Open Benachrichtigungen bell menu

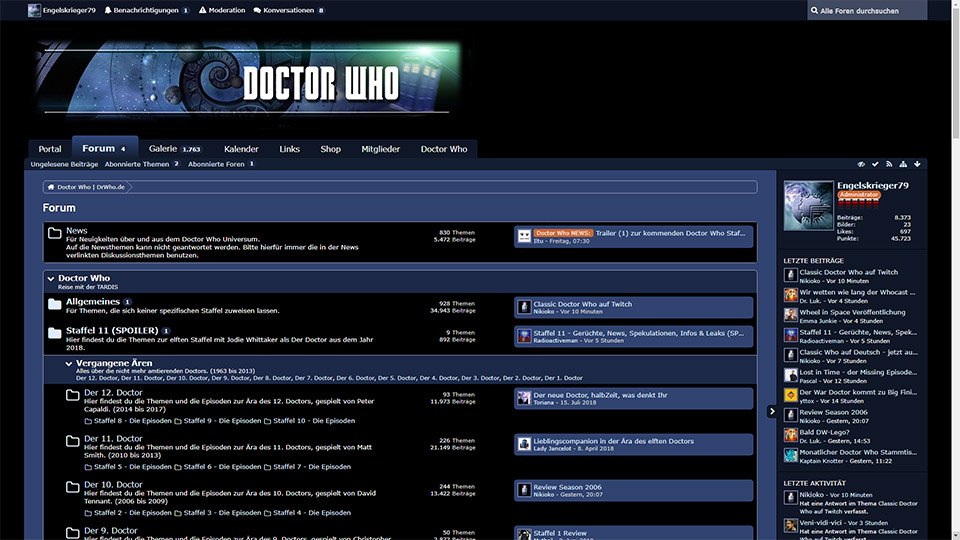click(x=146, y=10)
